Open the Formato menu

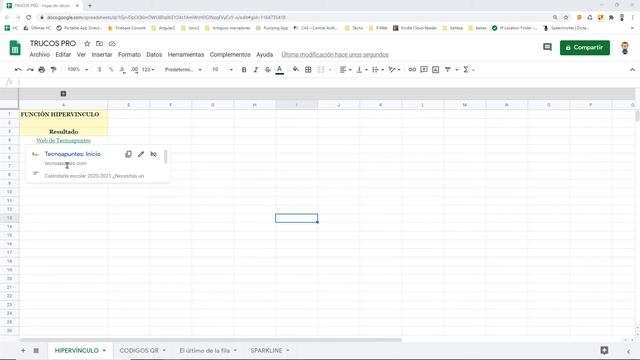pyautogui.click(x=129, y=54)
